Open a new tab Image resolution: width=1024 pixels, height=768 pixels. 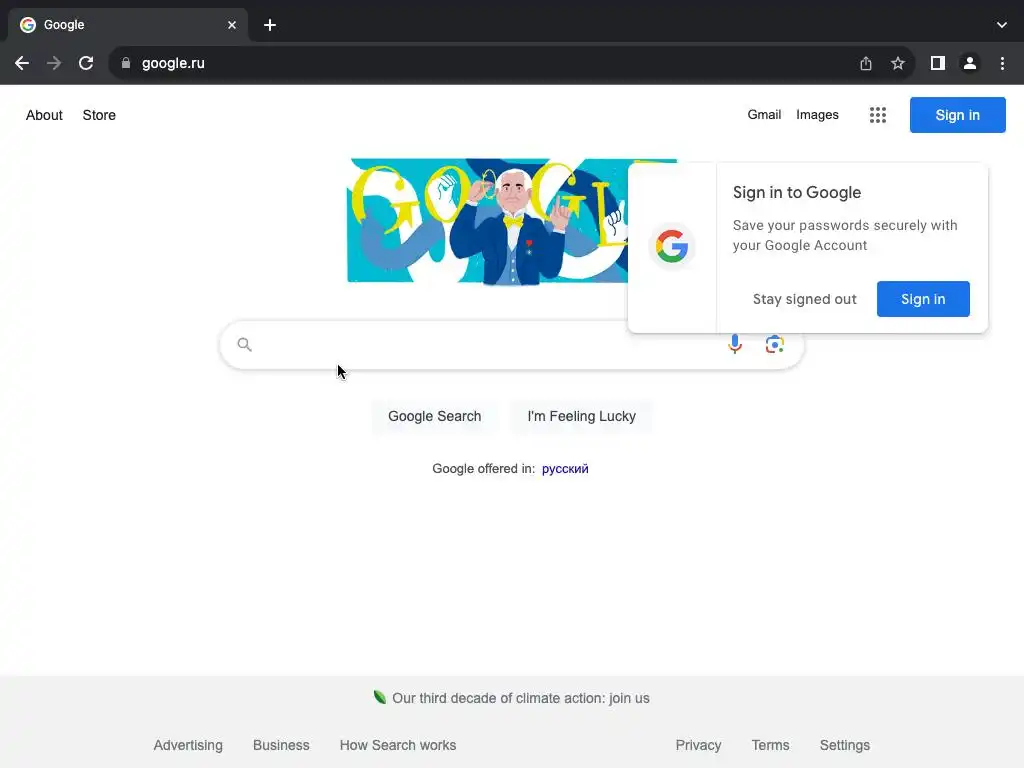pyautogui.click(x=270, y=25)
